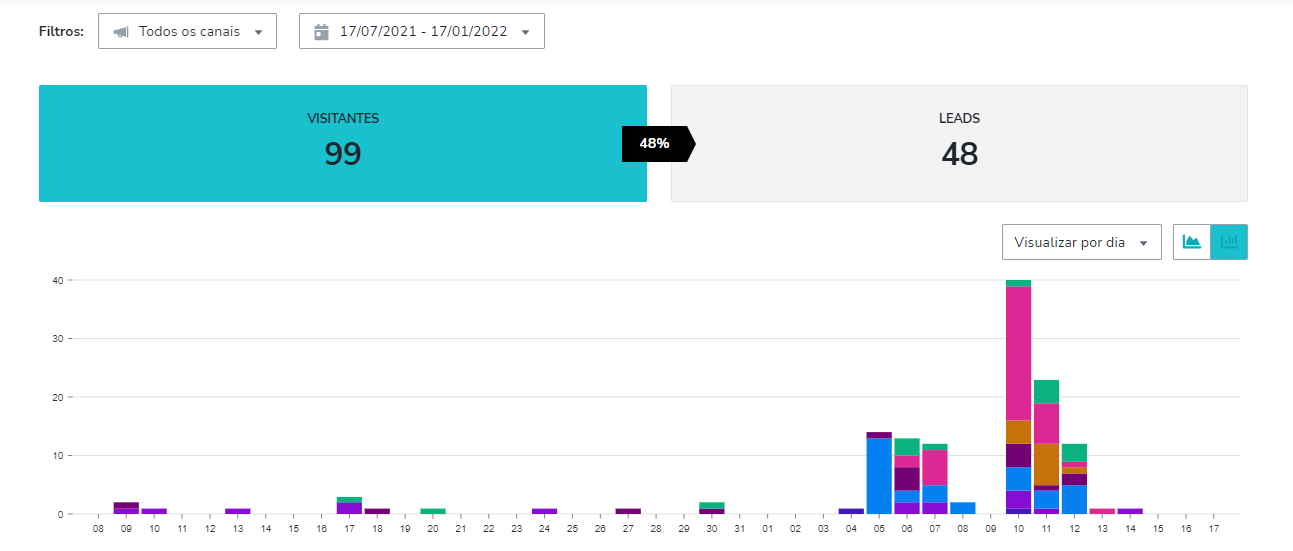Click the tall blue bar on day 05
Viewport: 1293px width, 551px height.
(x=879, y=475)
